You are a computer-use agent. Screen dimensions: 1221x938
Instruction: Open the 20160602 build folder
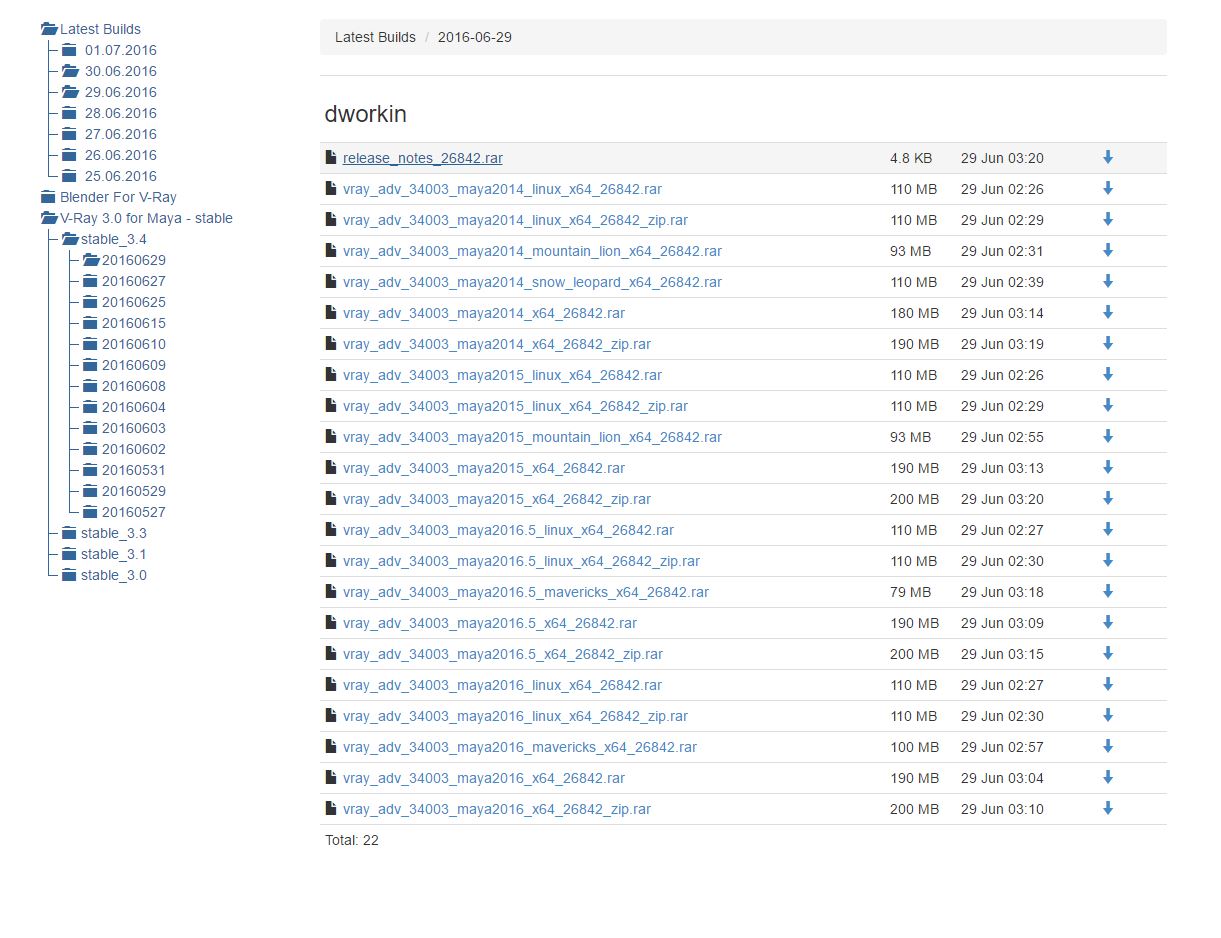tap(134, 449)
